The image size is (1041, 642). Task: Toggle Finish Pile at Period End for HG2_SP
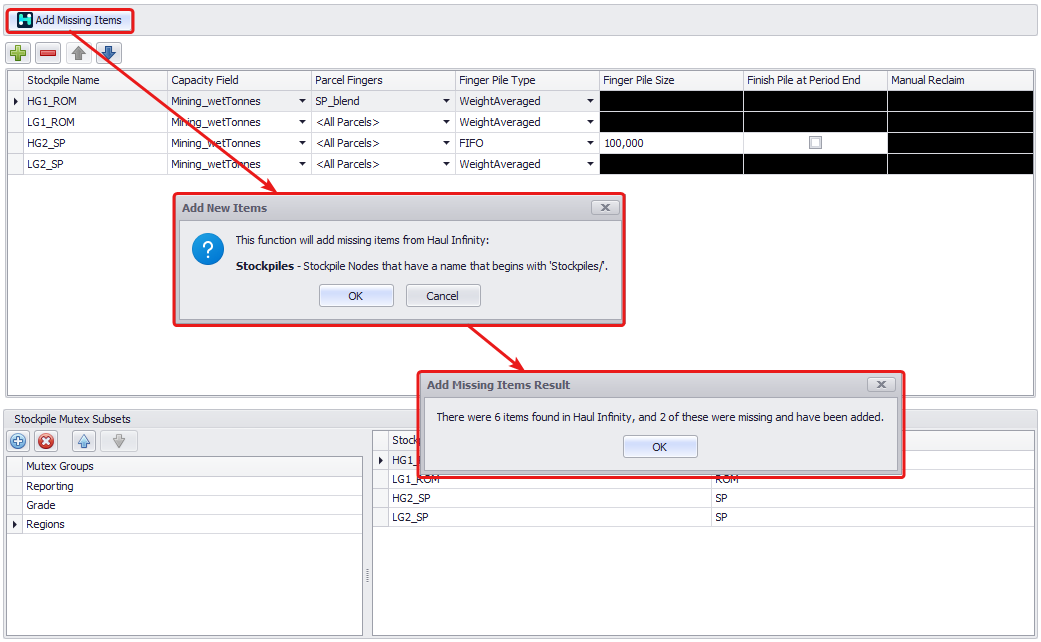tap(815, 143)
